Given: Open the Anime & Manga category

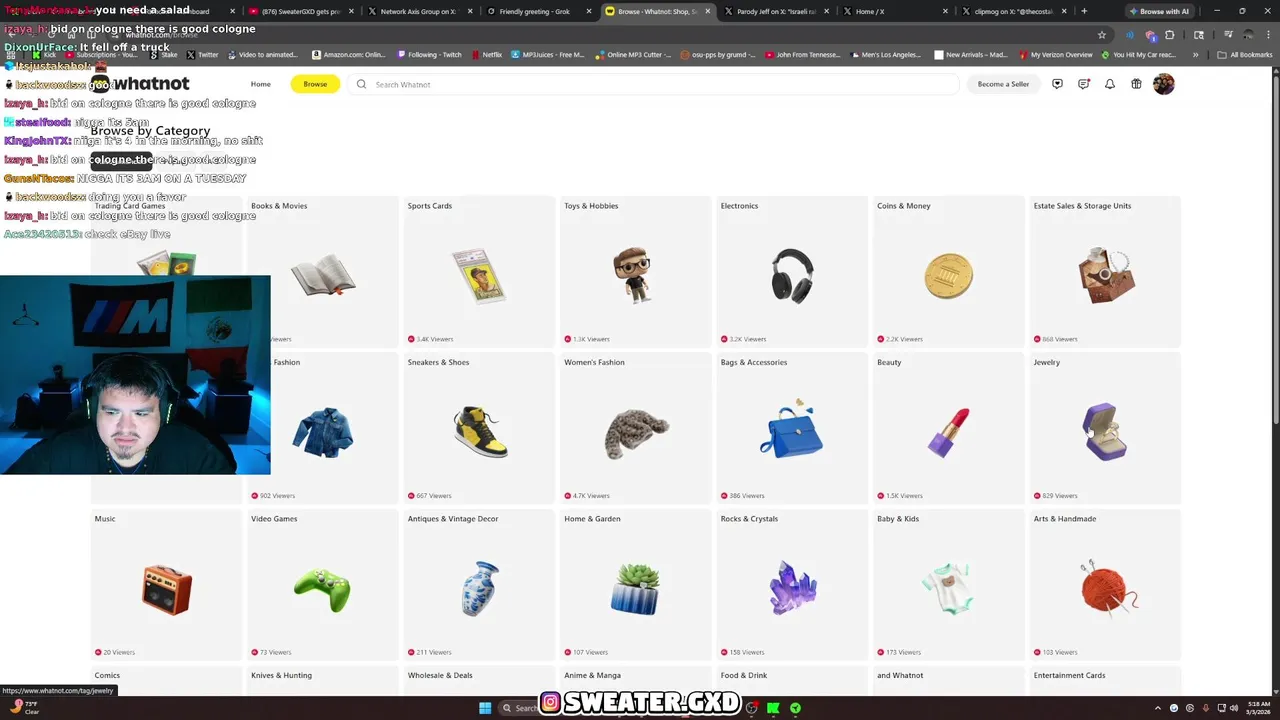Looking at the screenshot, I should pyautogui.click(x=636, y=681).
